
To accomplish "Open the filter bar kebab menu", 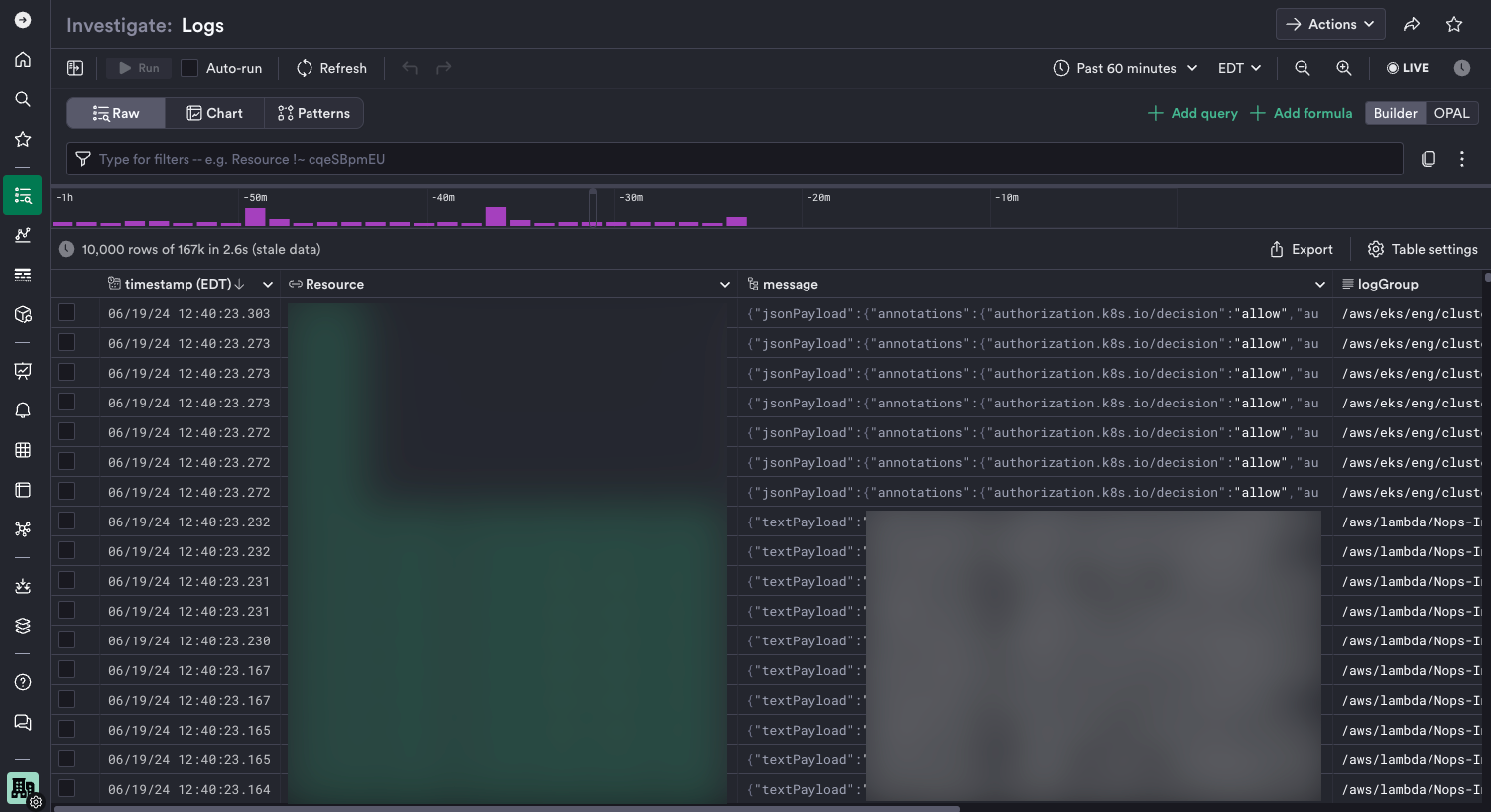I will click(x=1462, y=159).
